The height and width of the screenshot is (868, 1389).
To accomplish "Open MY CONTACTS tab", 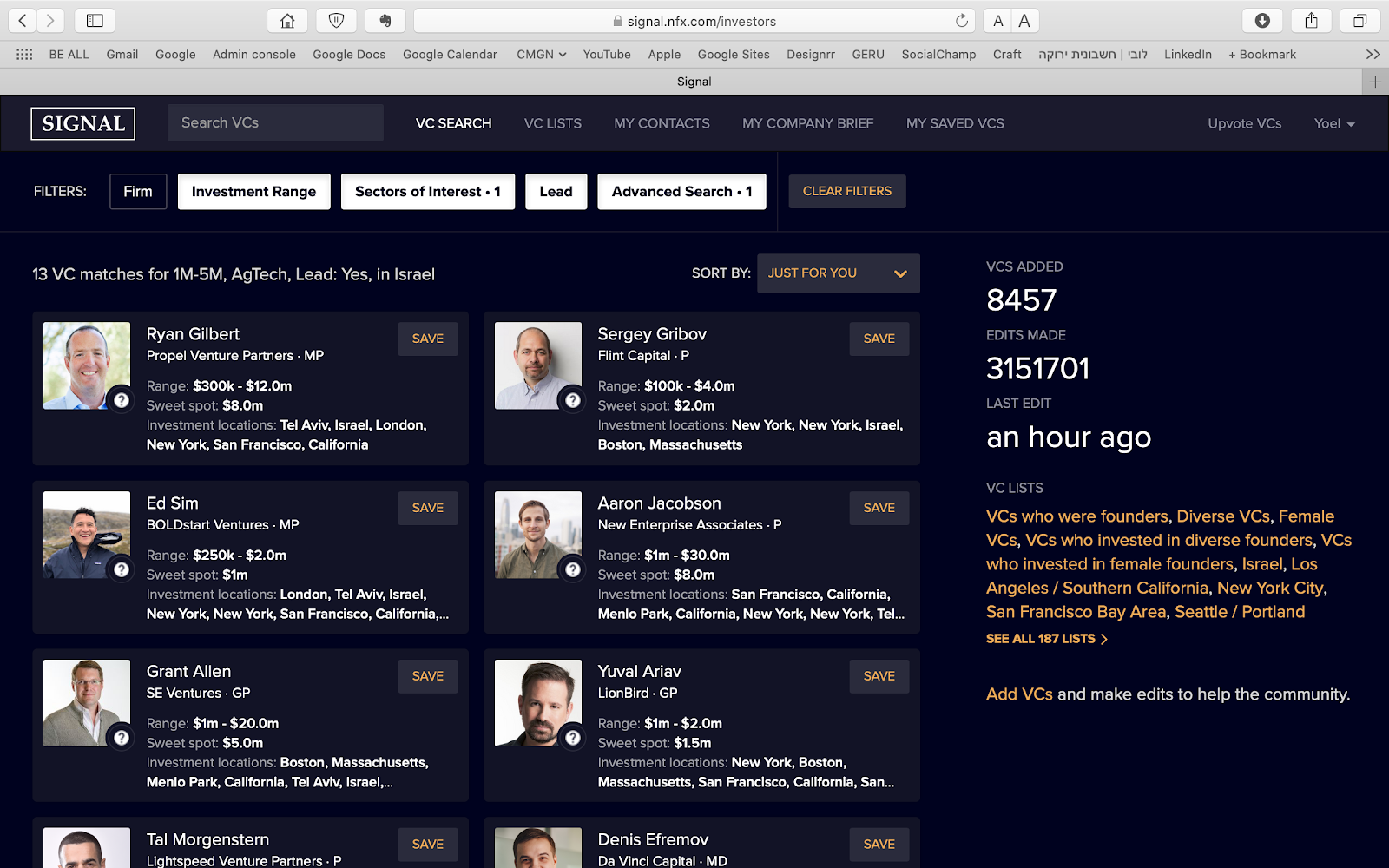I will point(662,123).
